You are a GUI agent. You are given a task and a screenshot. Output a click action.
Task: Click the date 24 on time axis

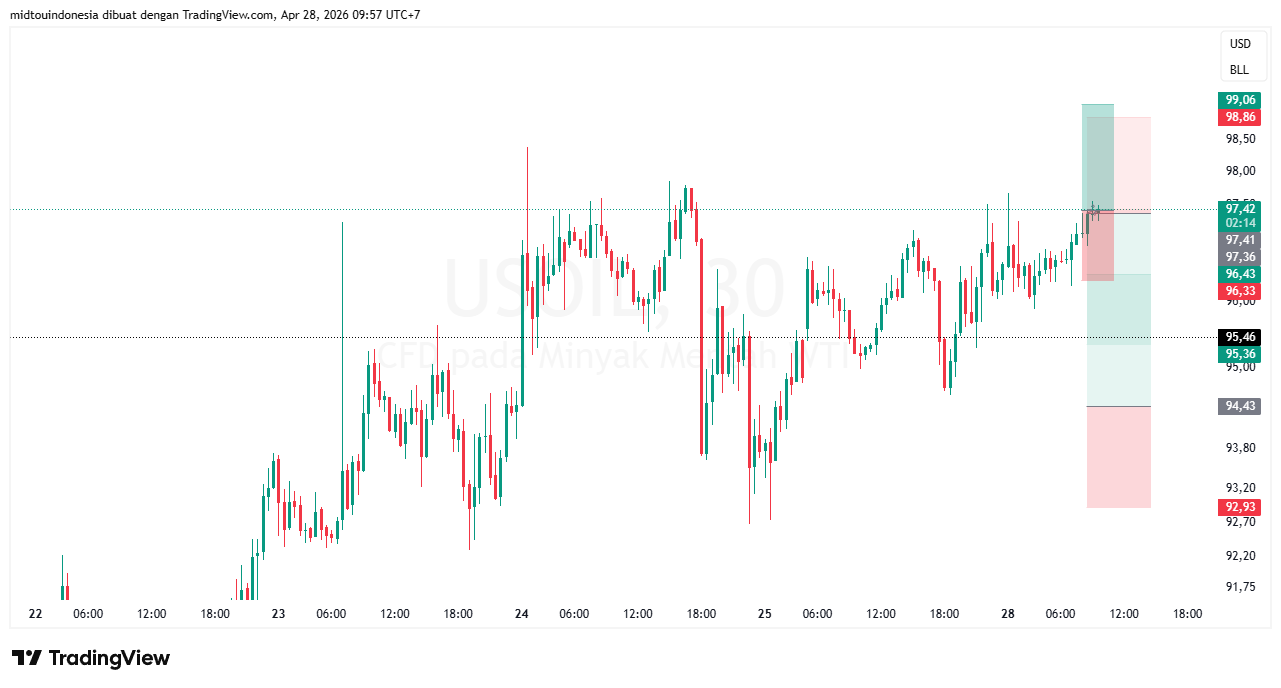coord(521,614)
